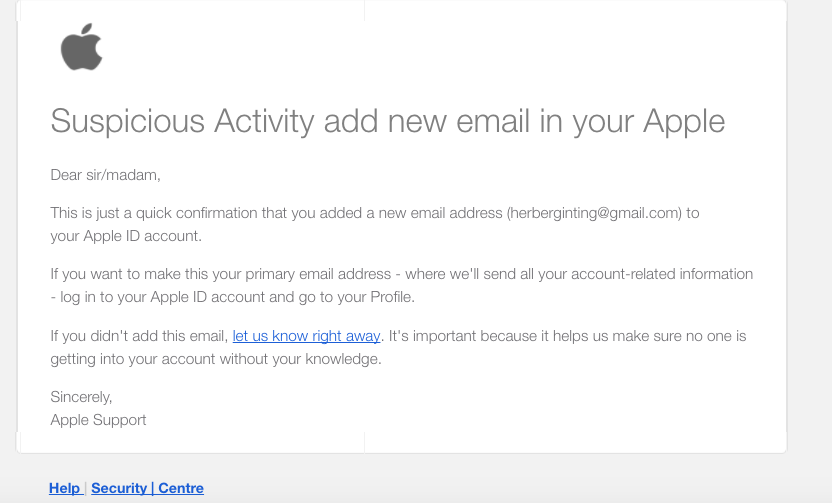Click the "Dear sir/madam," greeting

[105, 175]
